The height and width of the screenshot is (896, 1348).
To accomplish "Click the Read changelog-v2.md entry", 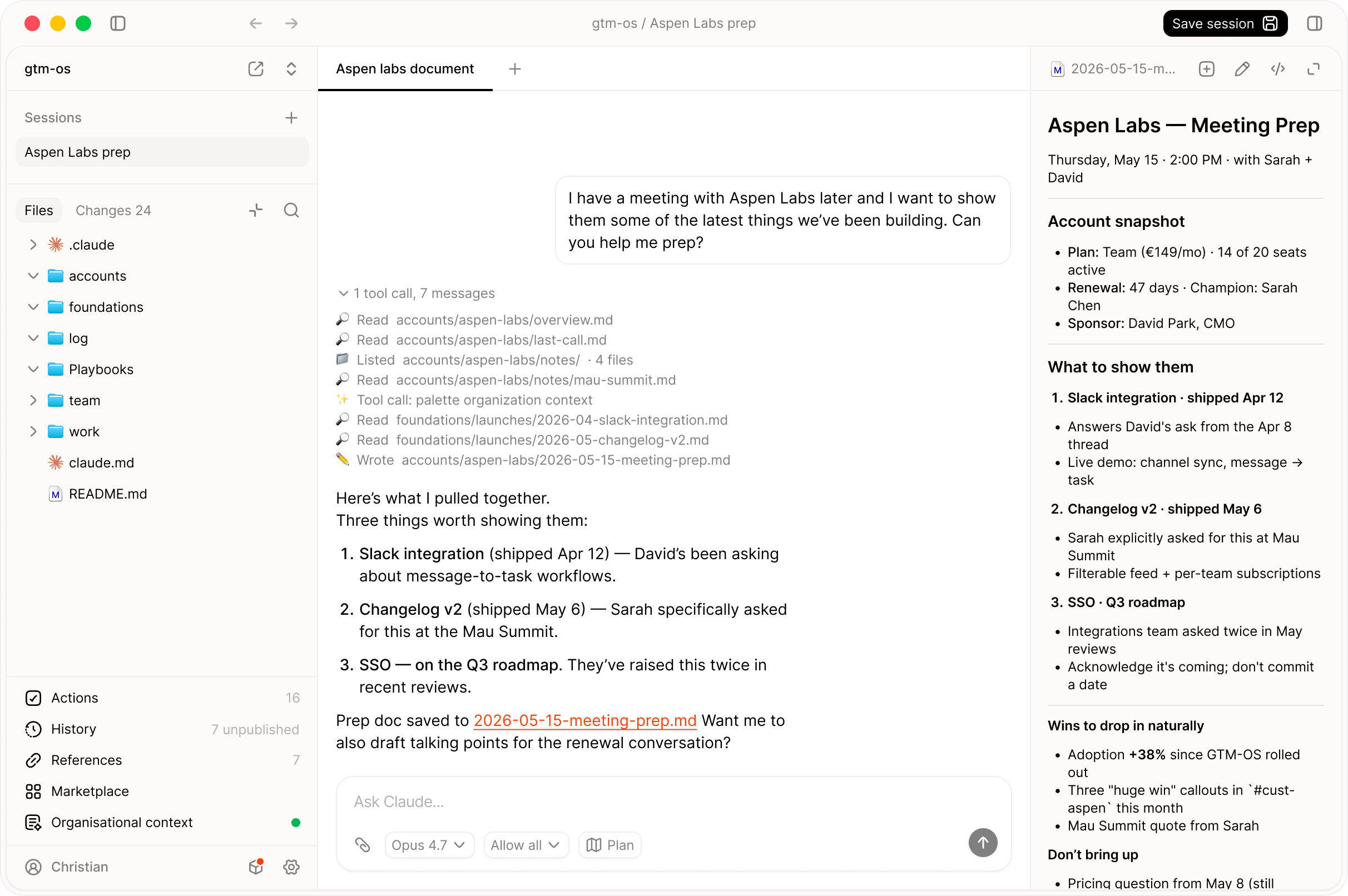I will tap(523, 440).
